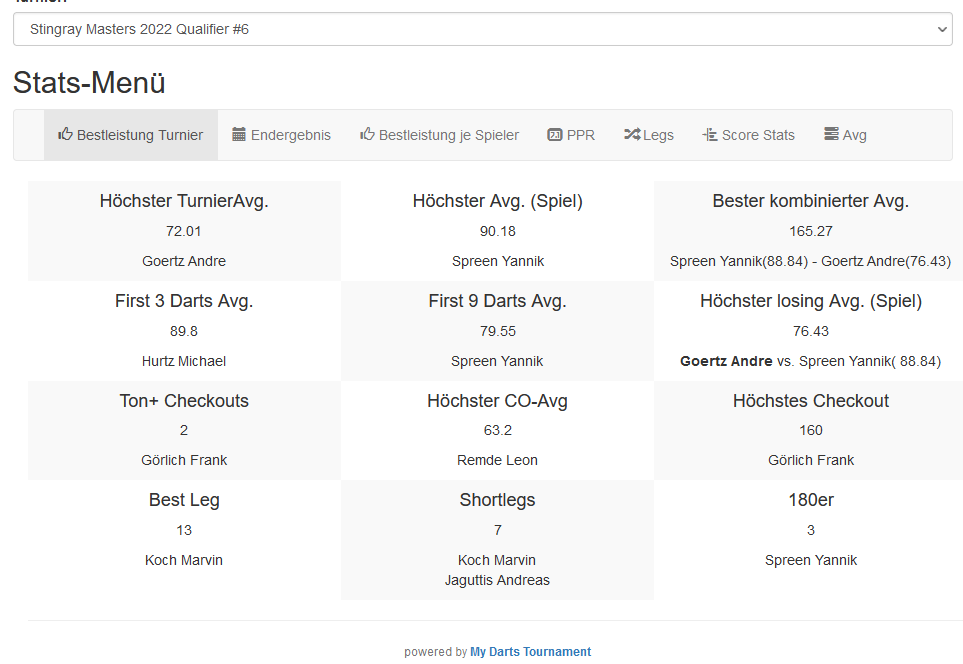Switch to the Endergebnis tab
Screen dimensions: 963x664
click(x=290, y=135)
